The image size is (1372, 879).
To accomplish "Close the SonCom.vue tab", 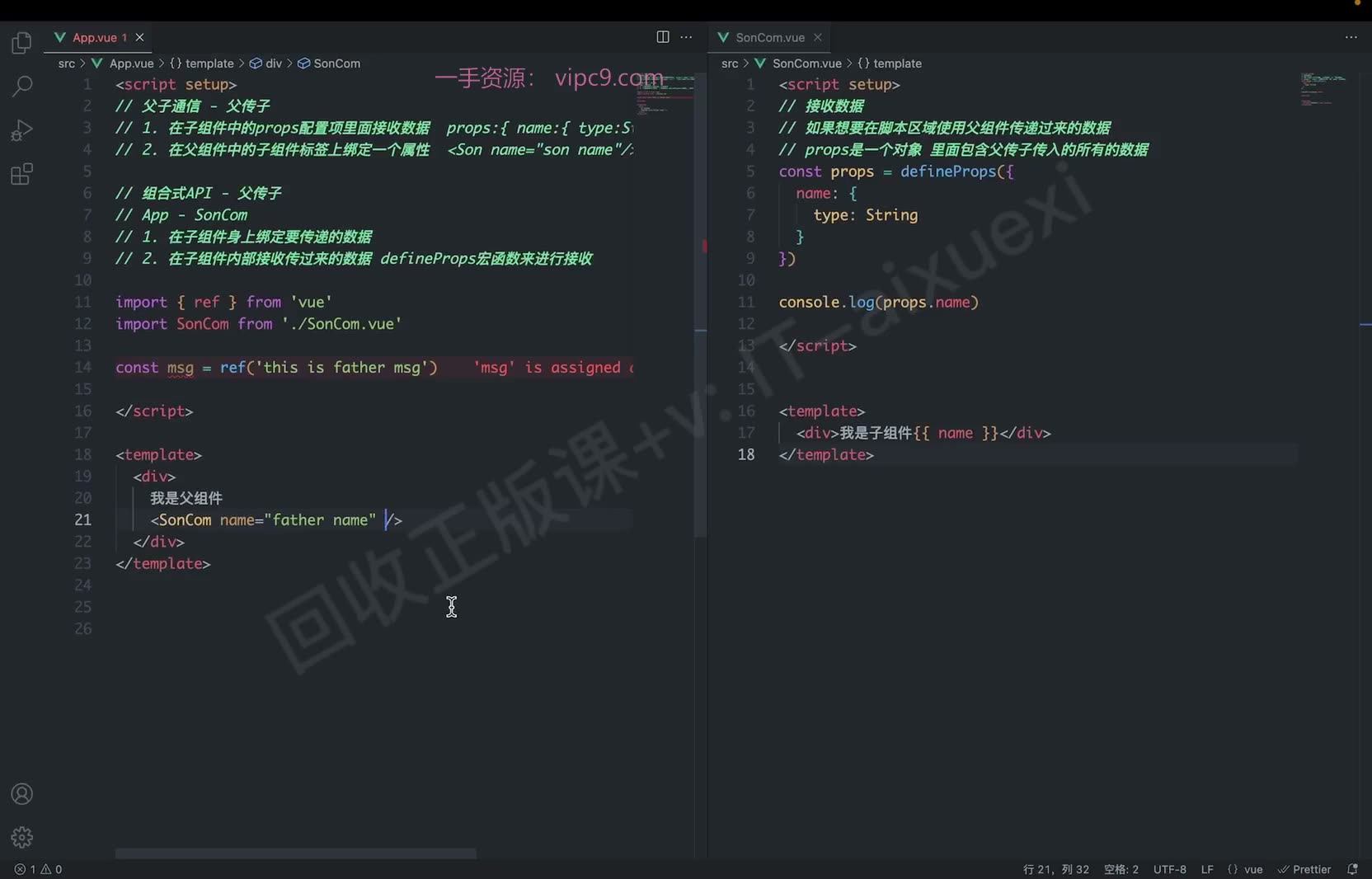I will pyautogui.click(x=818, y=37).
